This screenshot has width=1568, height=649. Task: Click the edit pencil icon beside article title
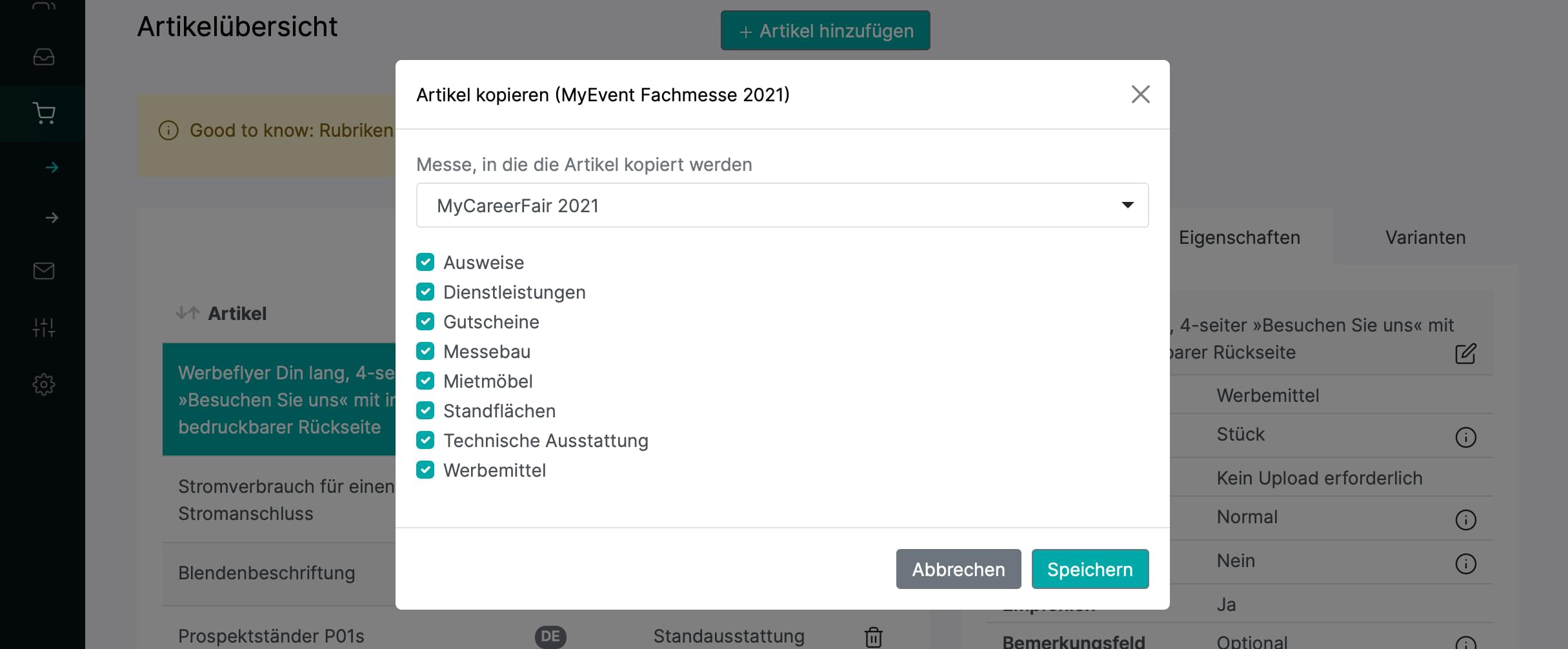coord(1465,354)
